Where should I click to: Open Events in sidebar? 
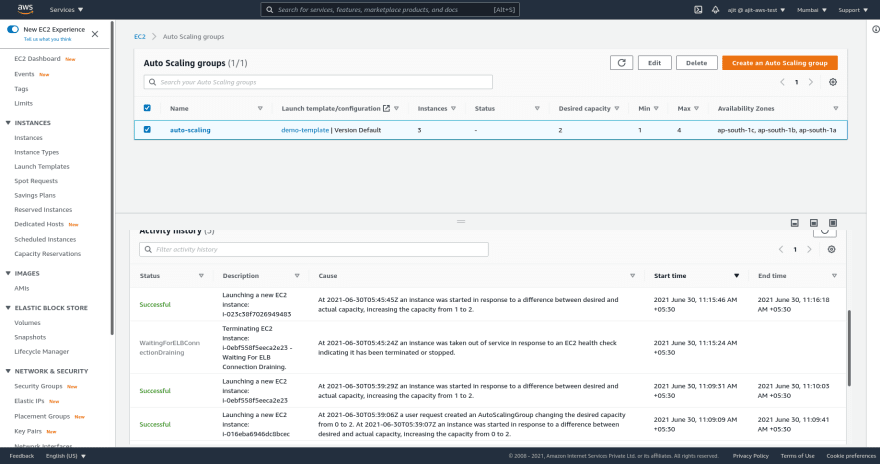coord(24,74)
